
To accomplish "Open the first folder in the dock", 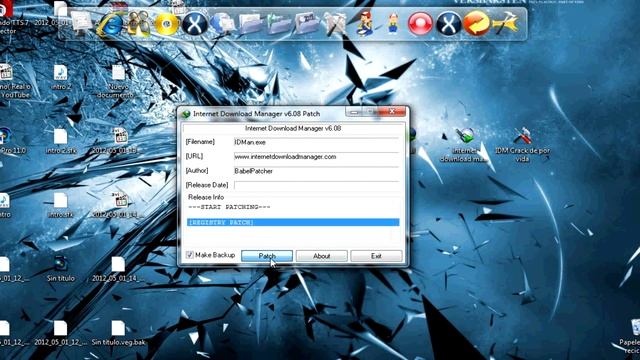I will point(251,24).
